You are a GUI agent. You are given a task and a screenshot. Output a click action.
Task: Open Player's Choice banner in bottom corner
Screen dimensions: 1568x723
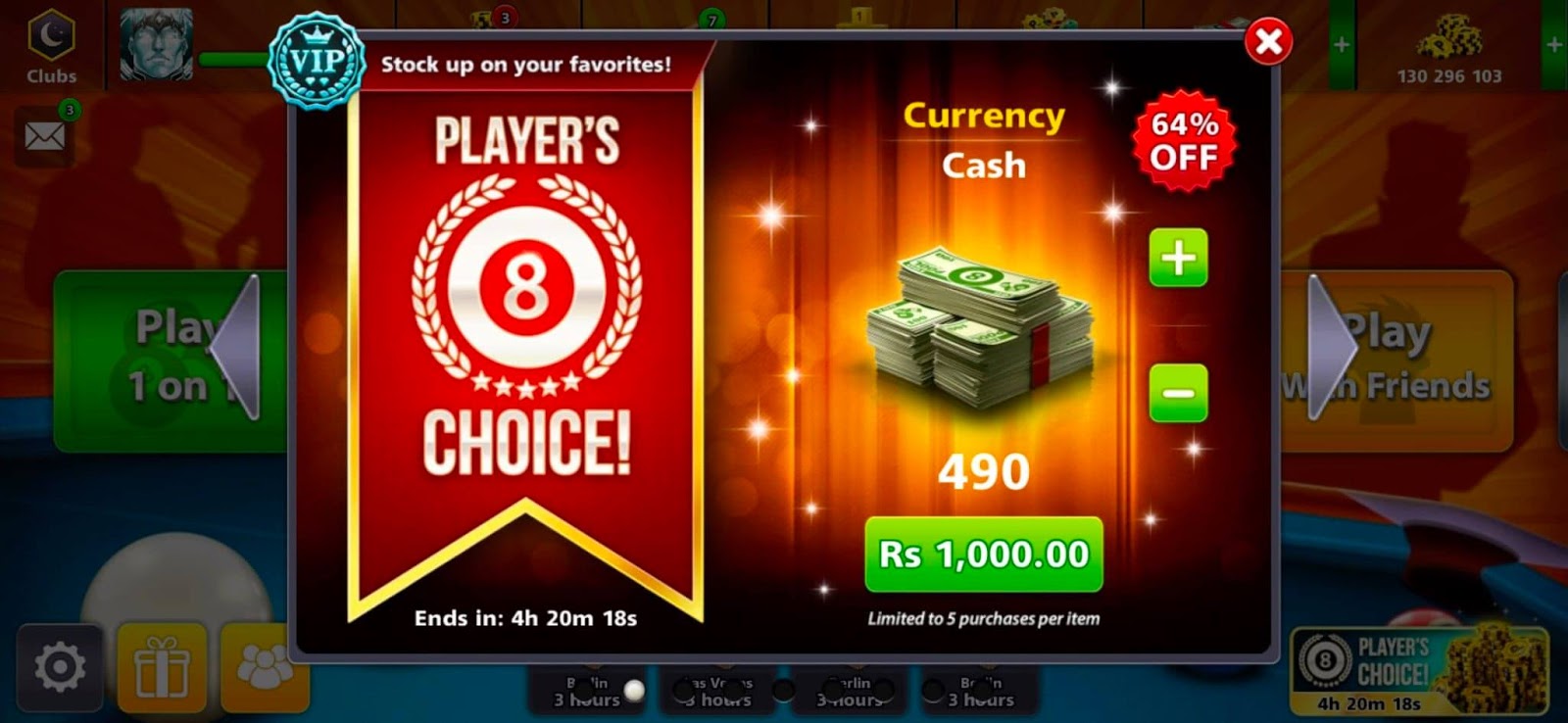1419,670
